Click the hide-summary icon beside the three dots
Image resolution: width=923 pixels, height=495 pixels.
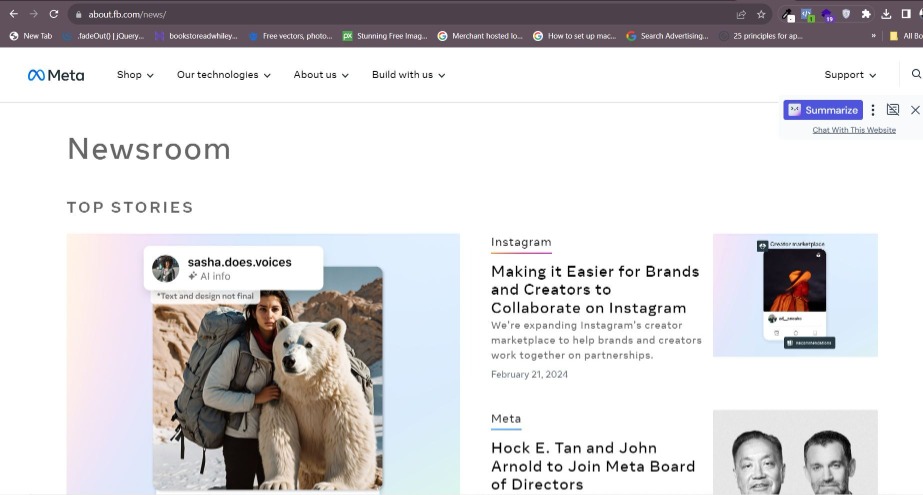pos(893,110)
